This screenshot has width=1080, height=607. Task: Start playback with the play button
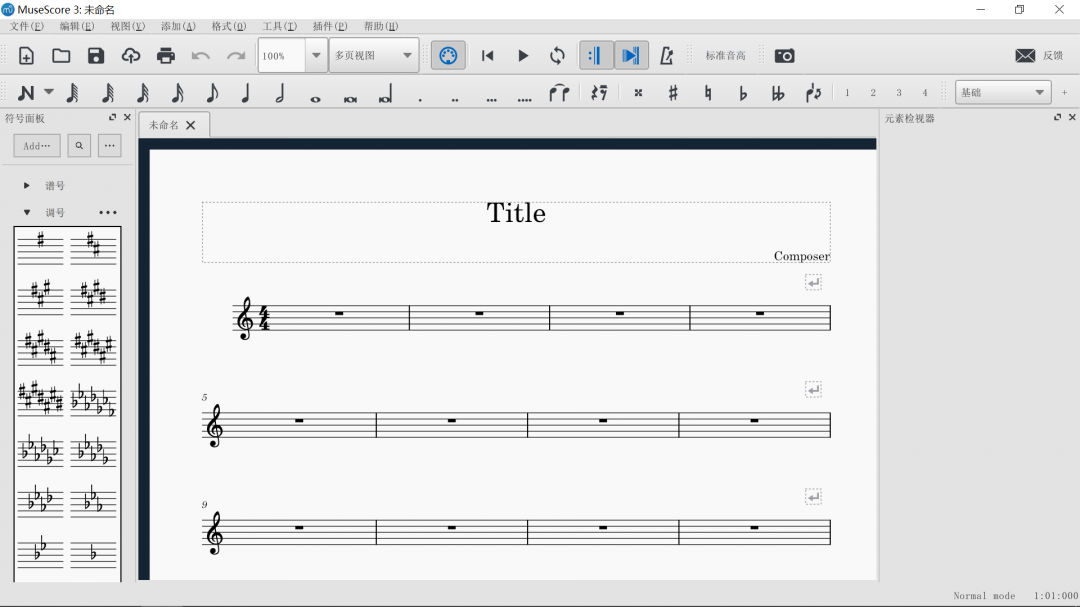tap(523, 56)
